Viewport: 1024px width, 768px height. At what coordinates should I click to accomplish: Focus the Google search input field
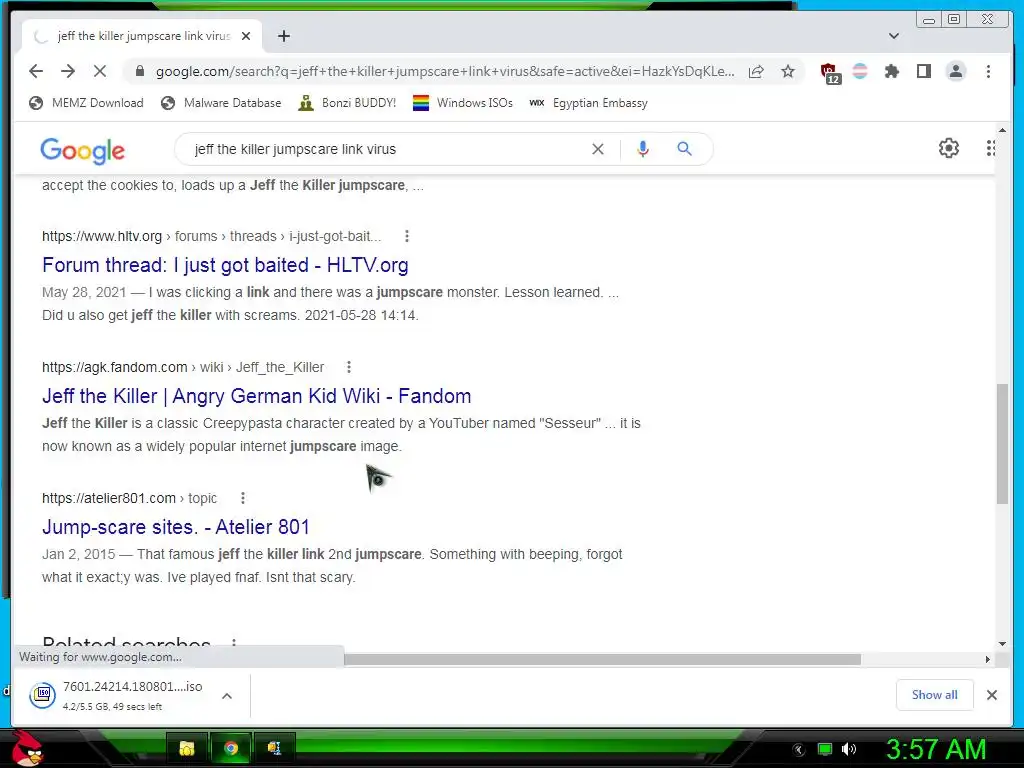[x=385, y=149]
